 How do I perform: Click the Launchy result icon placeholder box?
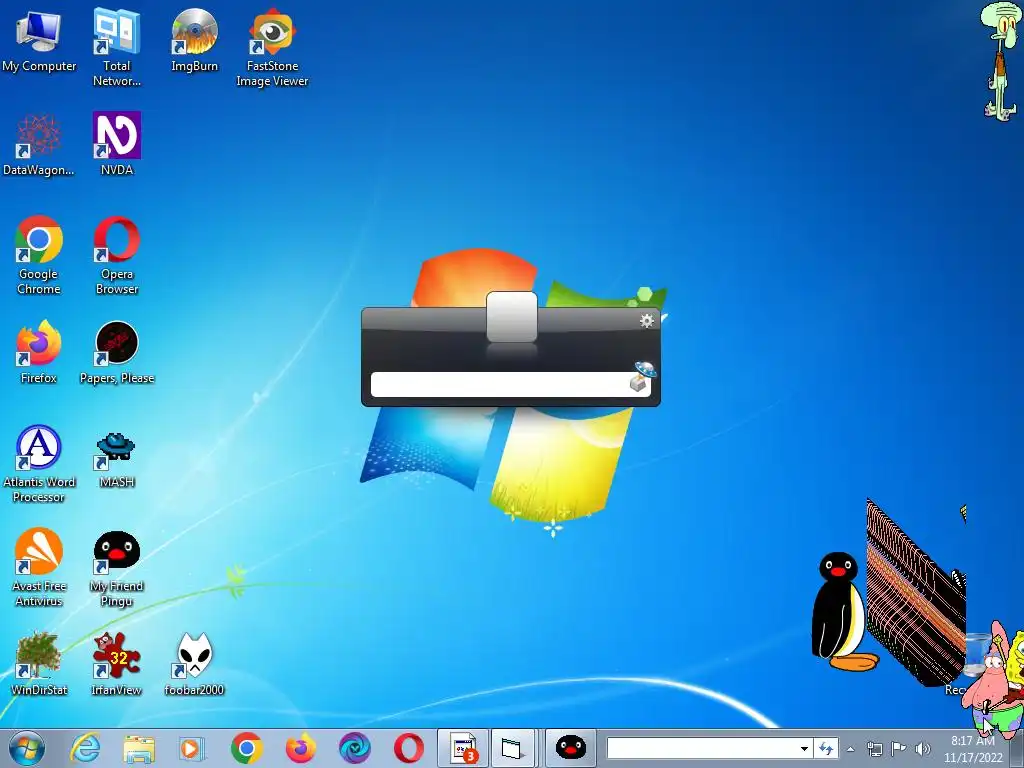[512, 317]
